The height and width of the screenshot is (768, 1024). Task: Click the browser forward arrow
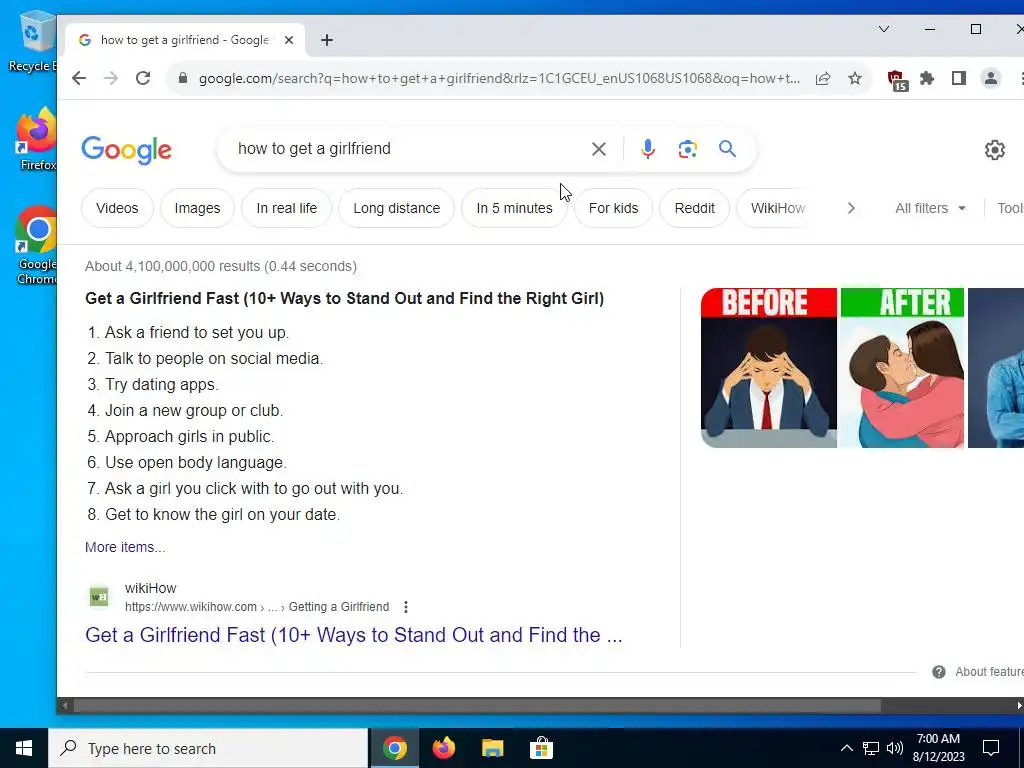tap(111, 78)
